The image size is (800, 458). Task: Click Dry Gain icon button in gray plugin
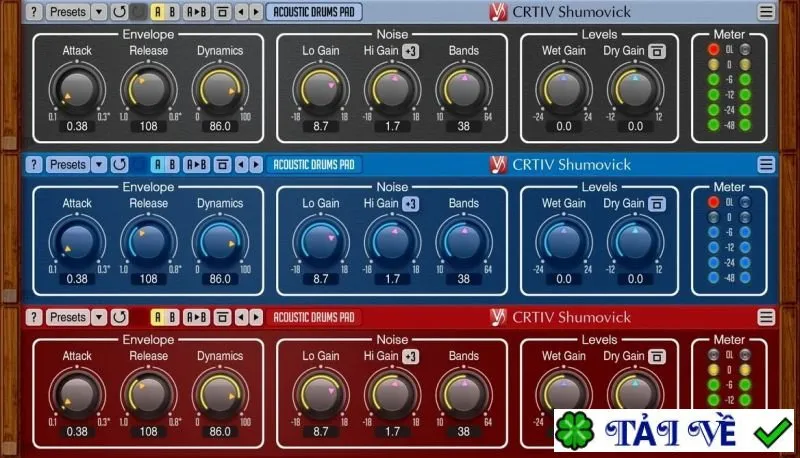pos(657,51)
